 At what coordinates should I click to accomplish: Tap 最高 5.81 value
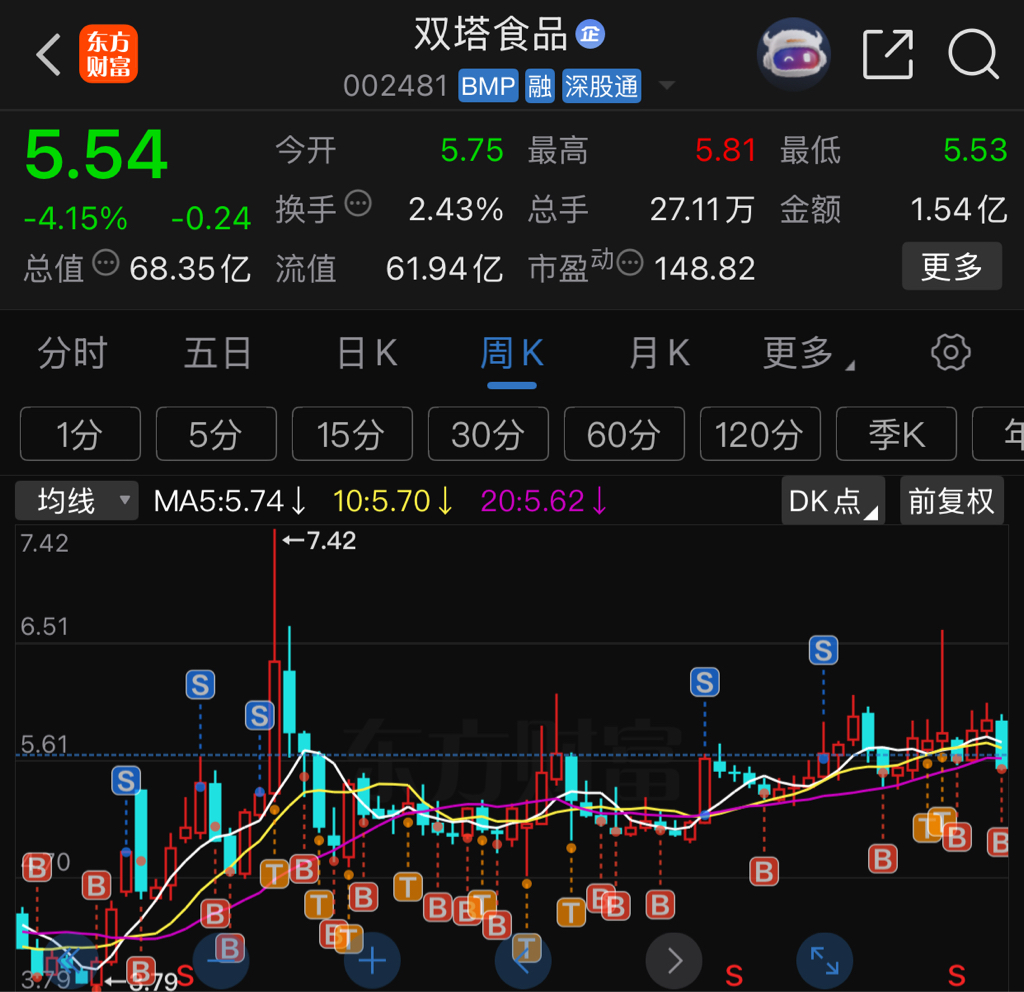tap(726, 150)
